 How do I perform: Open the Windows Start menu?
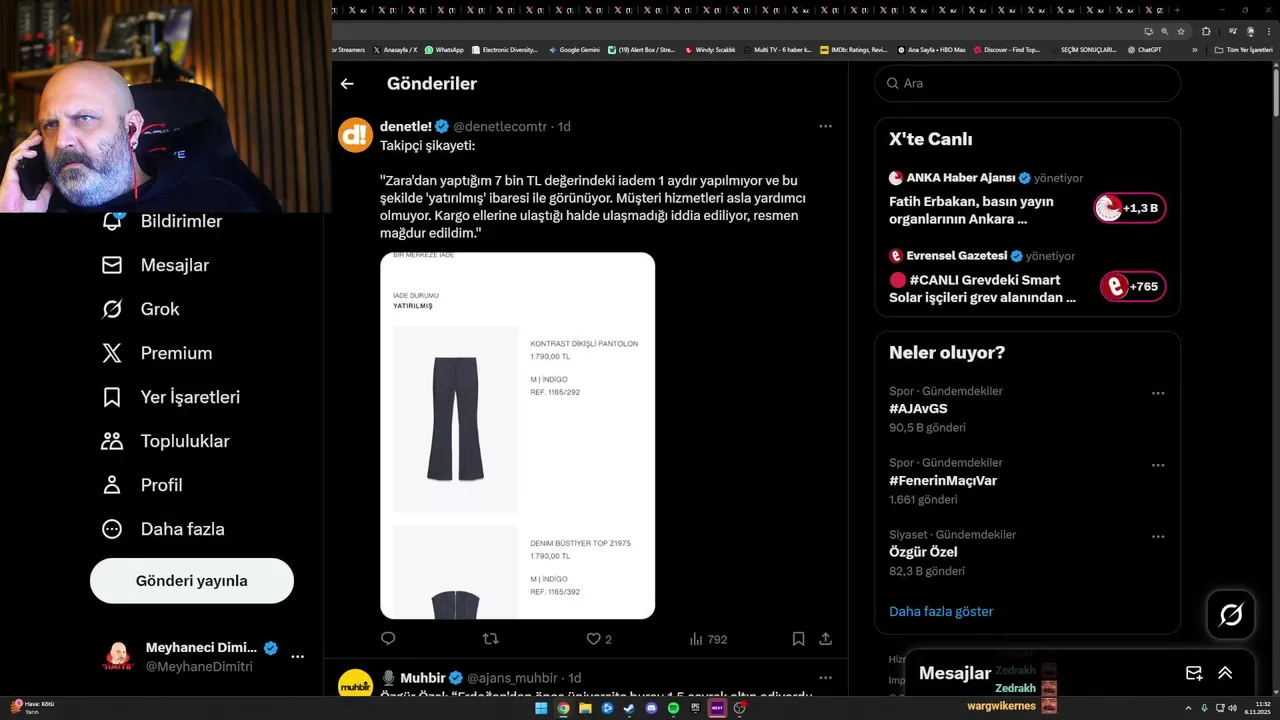541,708
